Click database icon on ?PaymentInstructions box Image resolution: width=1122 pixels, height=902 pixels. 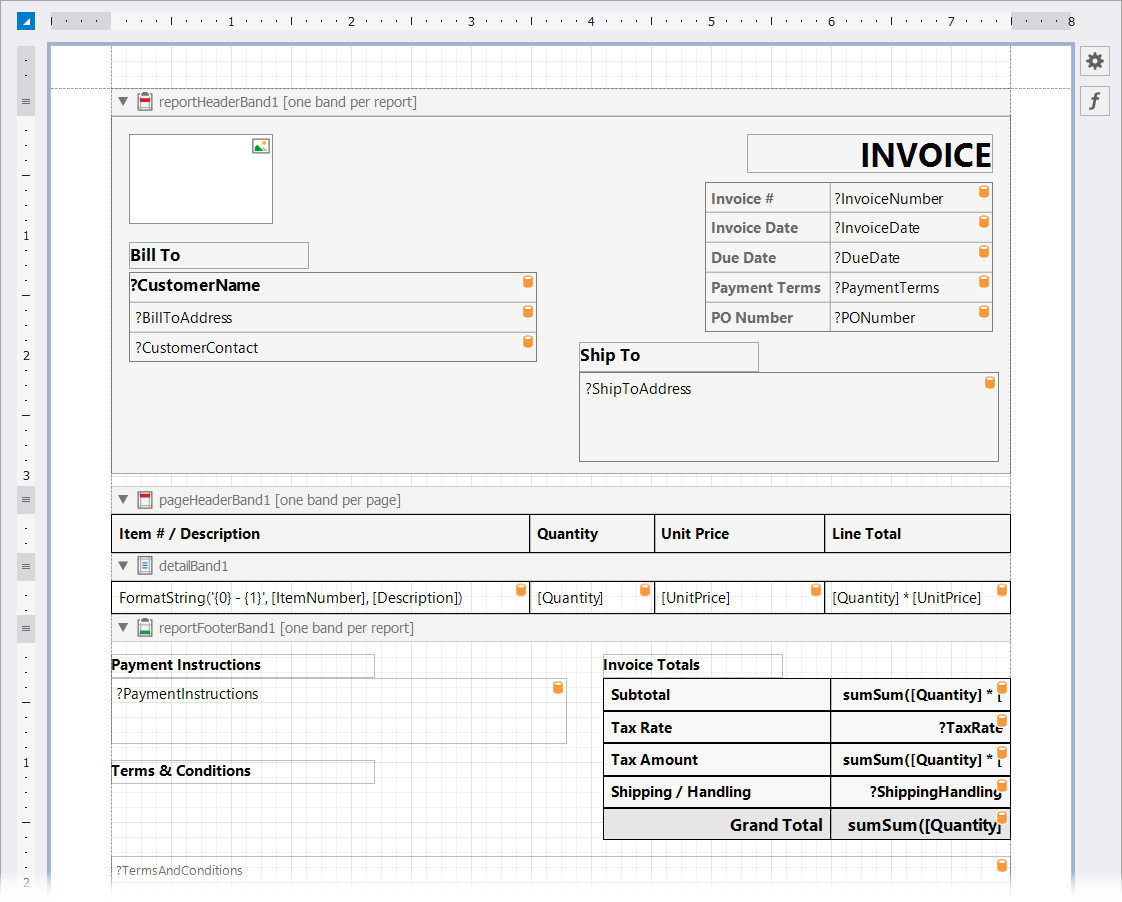[558, 688]
